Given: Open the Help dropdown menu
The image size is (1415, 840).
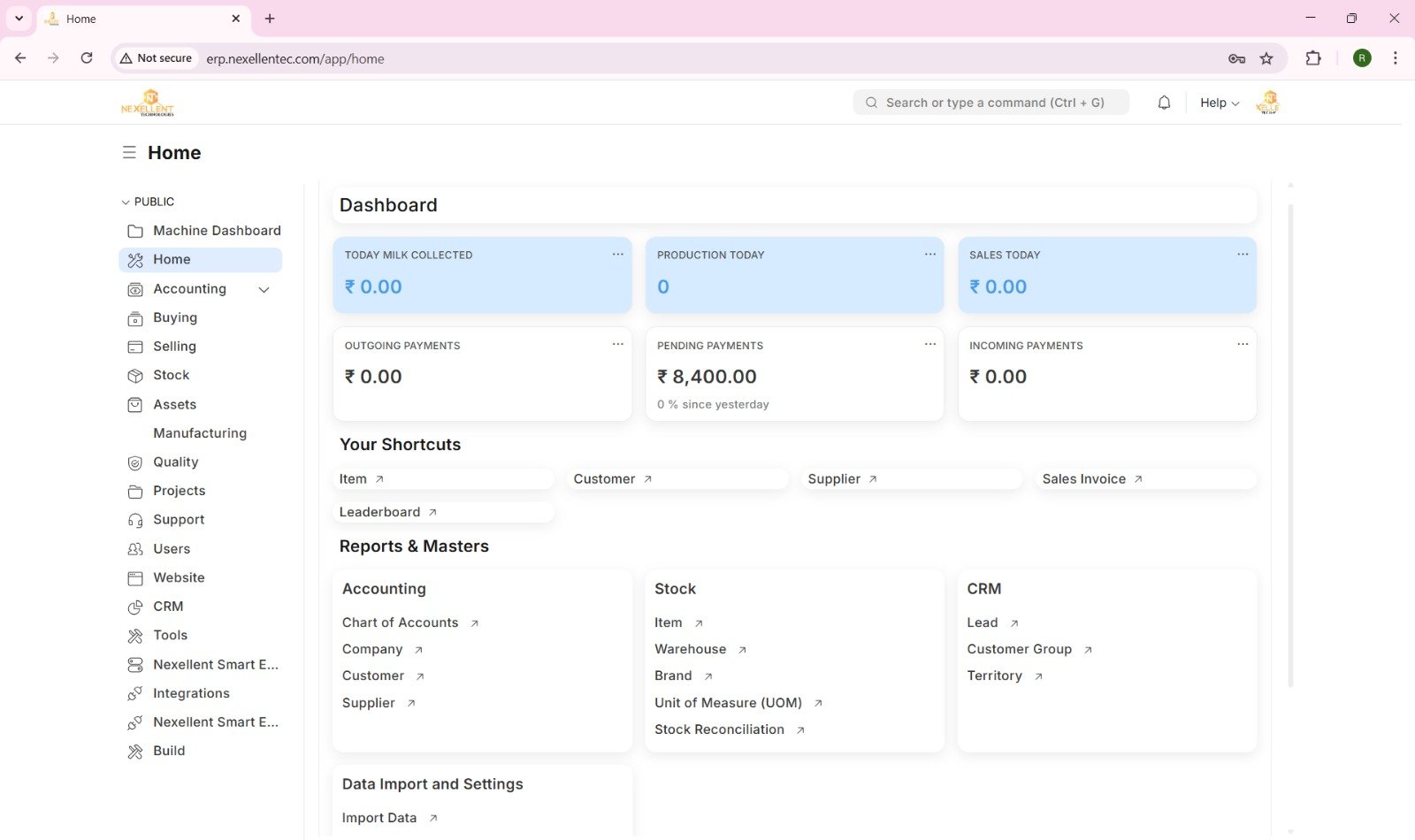Looking at the screenshot, I should pyautogui.click(x=1219, y=103).
